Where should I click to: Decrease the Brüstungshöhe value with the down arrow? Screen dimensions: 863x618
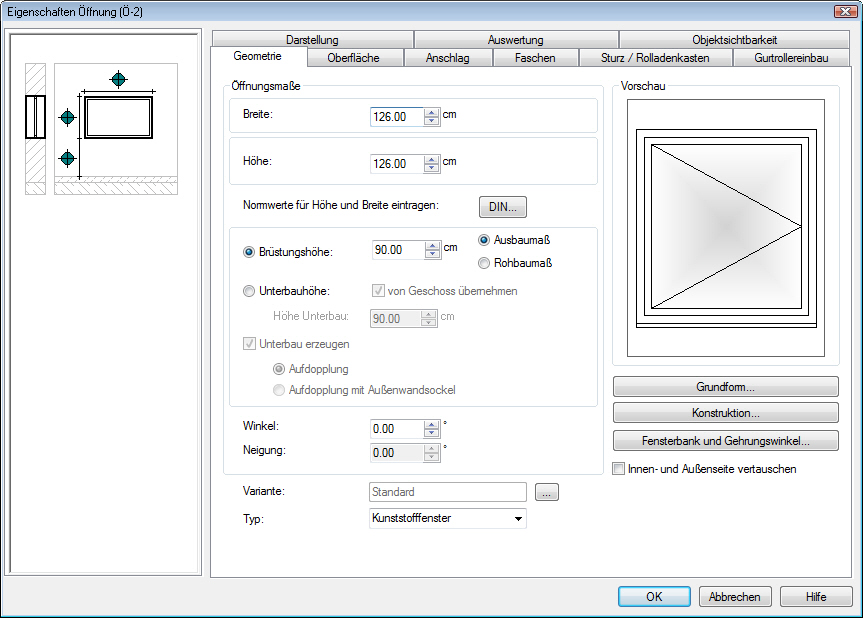click(x=433, y=254)
